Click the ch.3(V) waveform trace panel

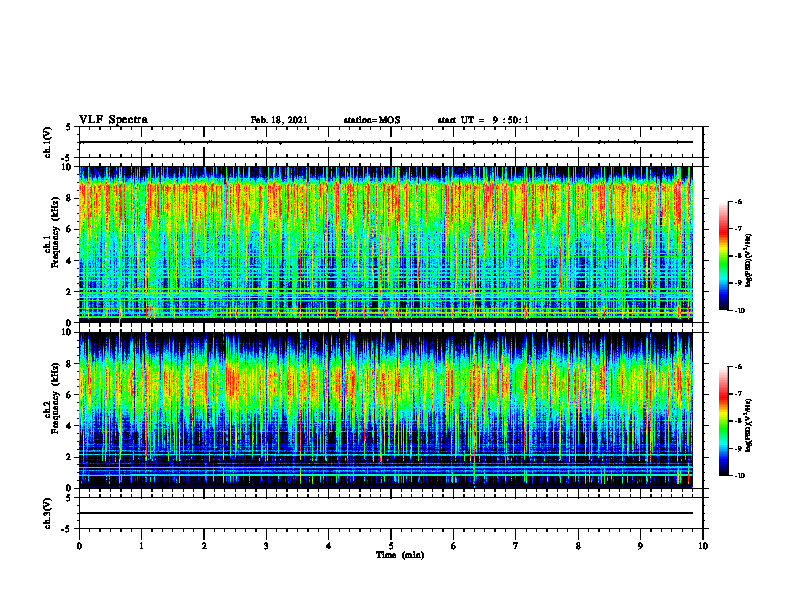click(391, 513)
